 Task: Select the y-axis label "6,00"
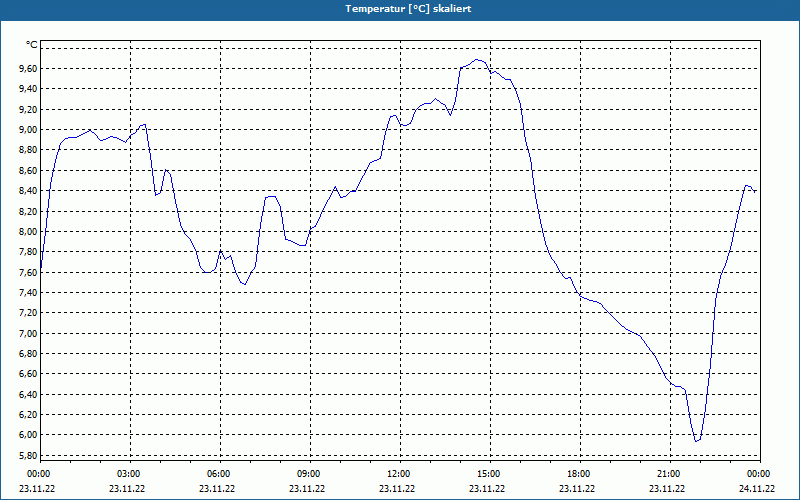pos(29,435)
